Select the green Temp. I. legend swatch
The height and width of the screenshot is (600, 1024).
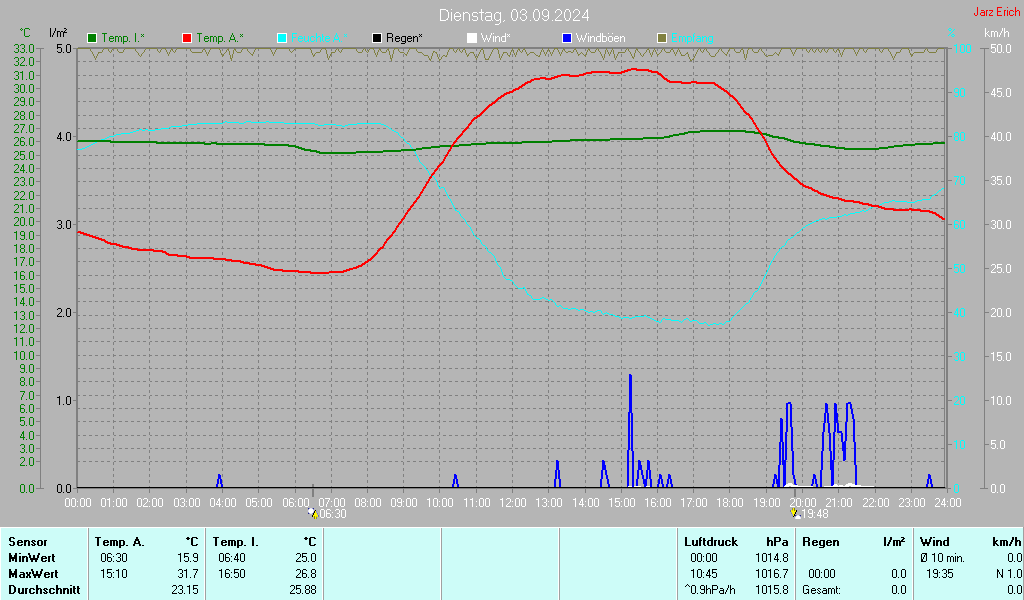[x=93, y=38]
